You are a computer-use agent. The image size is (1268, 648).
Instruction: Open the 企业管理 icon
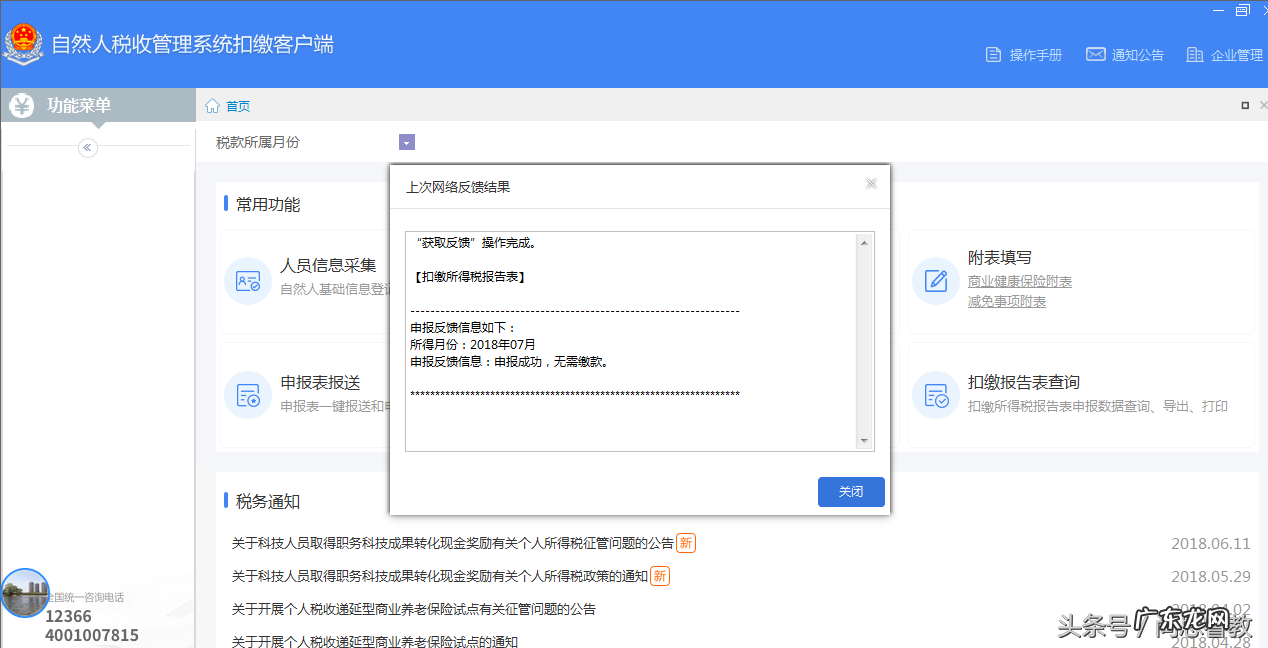1195,55
